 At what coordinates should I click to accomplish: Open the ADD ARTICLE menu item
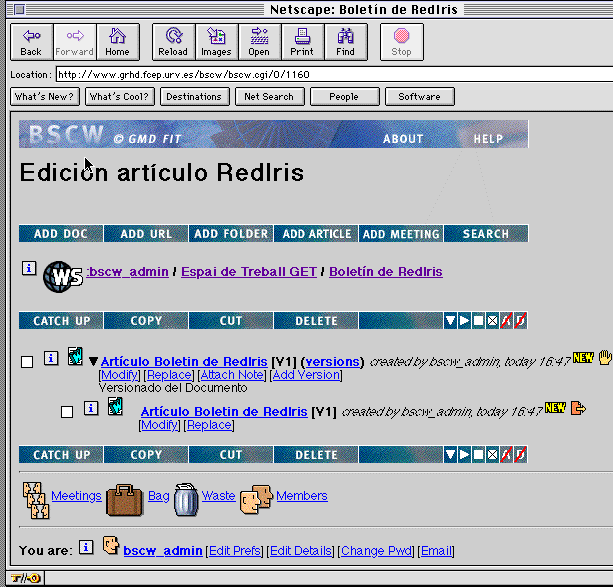(x=316, y=234)
